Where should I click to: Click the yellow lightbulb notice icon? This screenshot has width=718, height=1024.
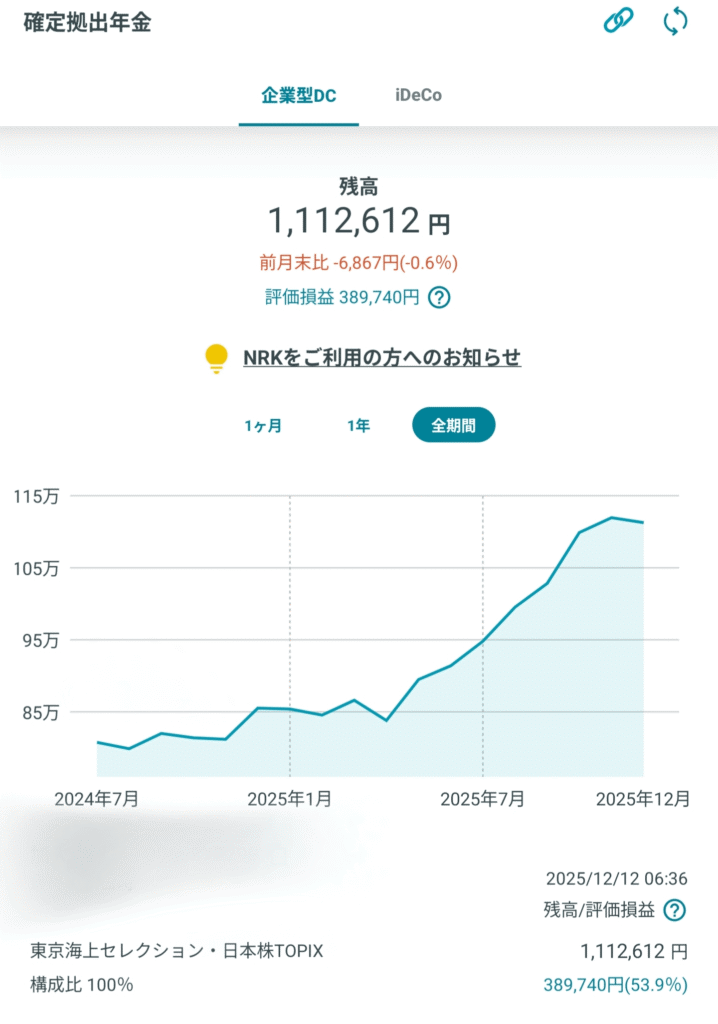click(x=216, y=358)
